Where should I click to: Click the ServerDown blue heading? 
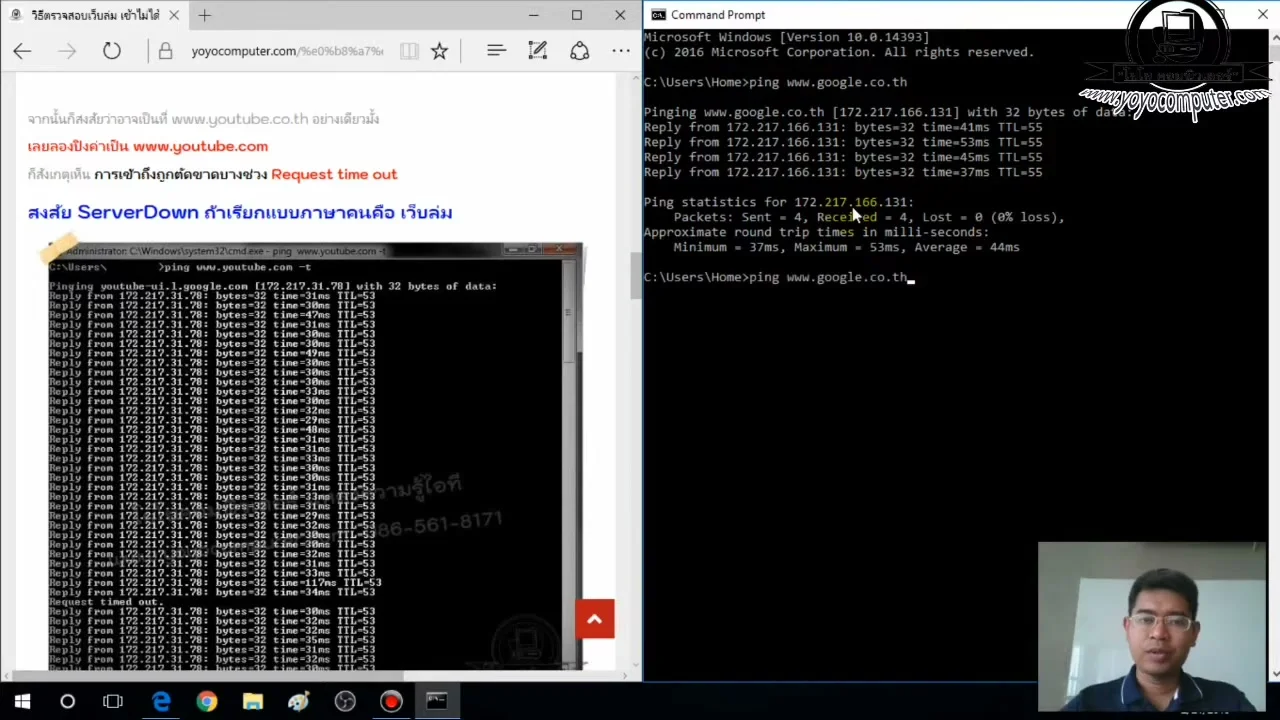[240, 212]
